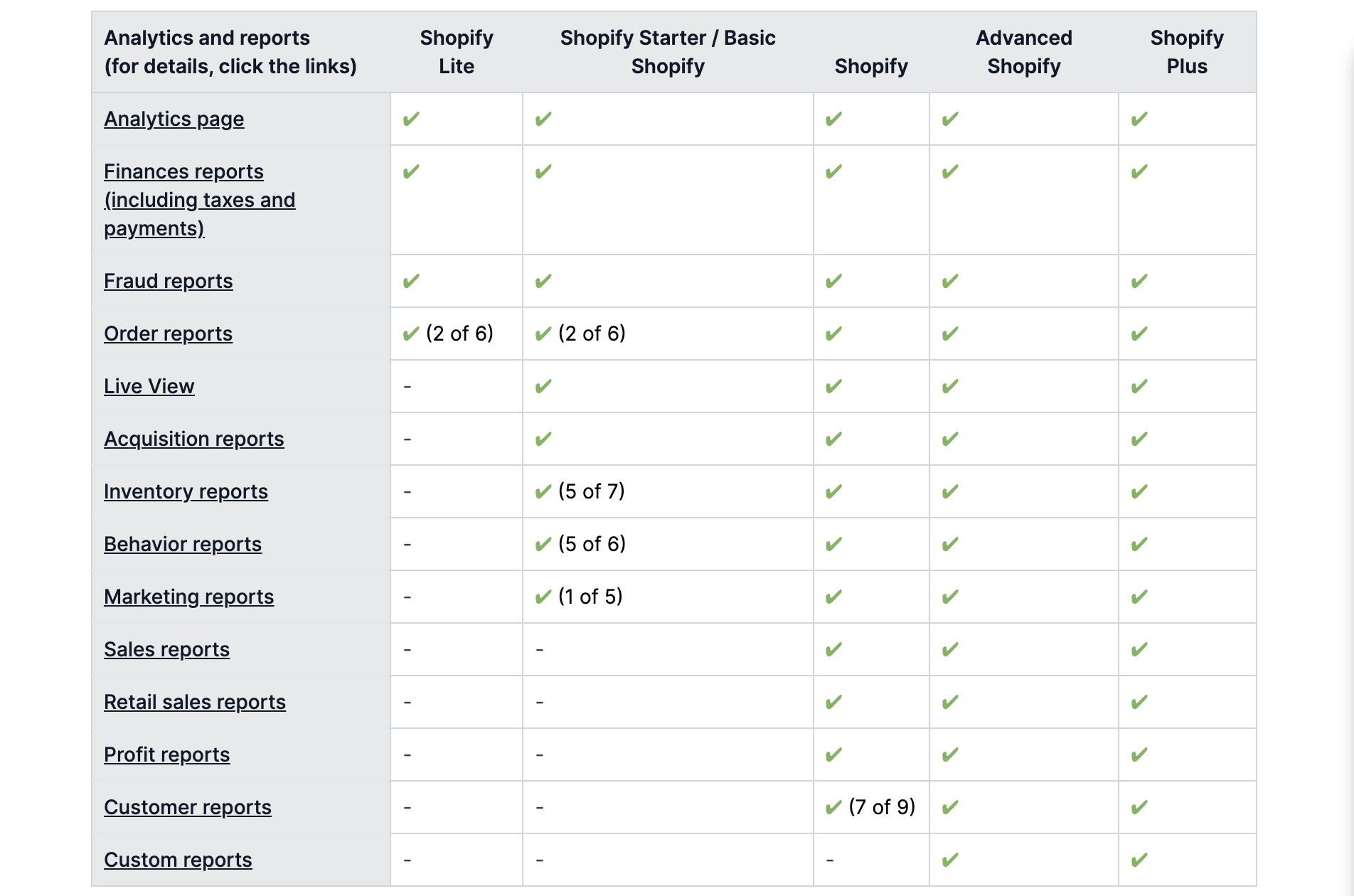Image resolution: width=1354 pixels, height=896 pixels.
Task: Click the Shopify Lite checkmark for Analytics page
Action: (x=411, y=119)
